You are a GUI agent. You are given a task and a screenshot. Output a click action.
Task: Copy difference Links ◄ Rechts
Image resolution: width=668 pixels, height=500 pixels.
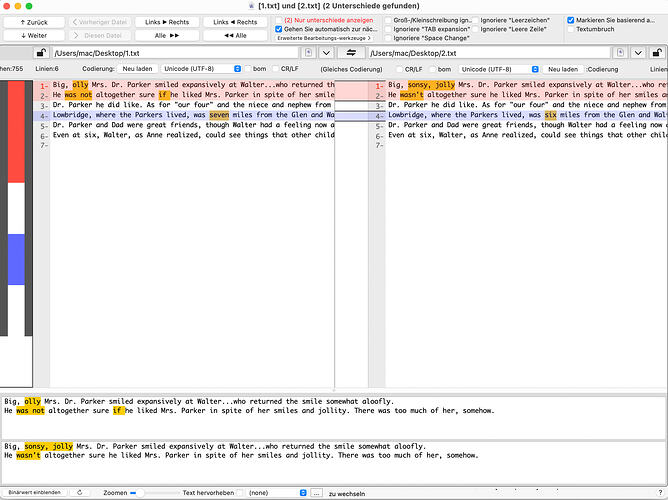(235, 22)
